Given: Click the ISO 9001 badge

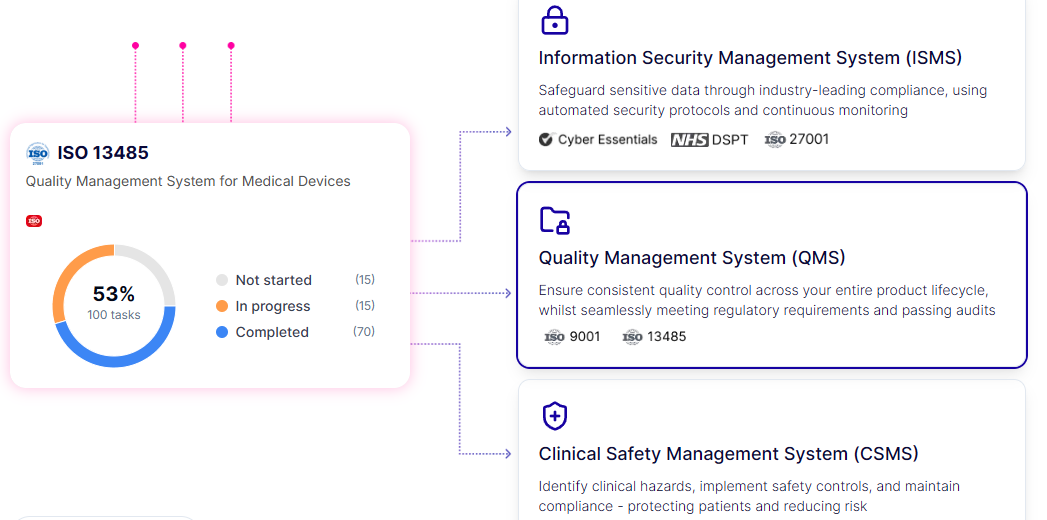Looking at the screenshot, I should click(x=572, y=337).
